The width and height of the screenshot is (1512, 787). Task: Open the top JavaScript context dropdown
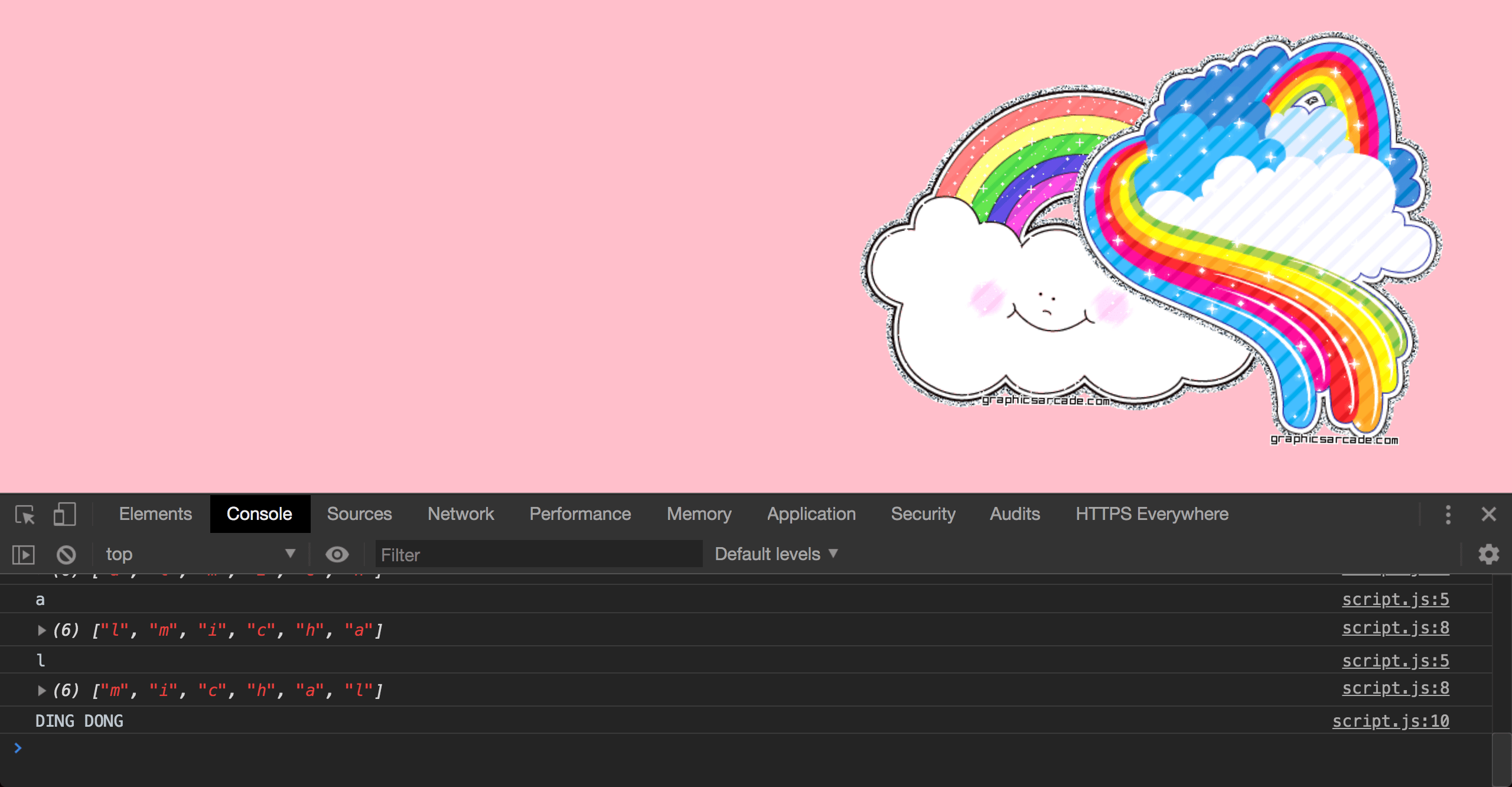click(200, 554)
